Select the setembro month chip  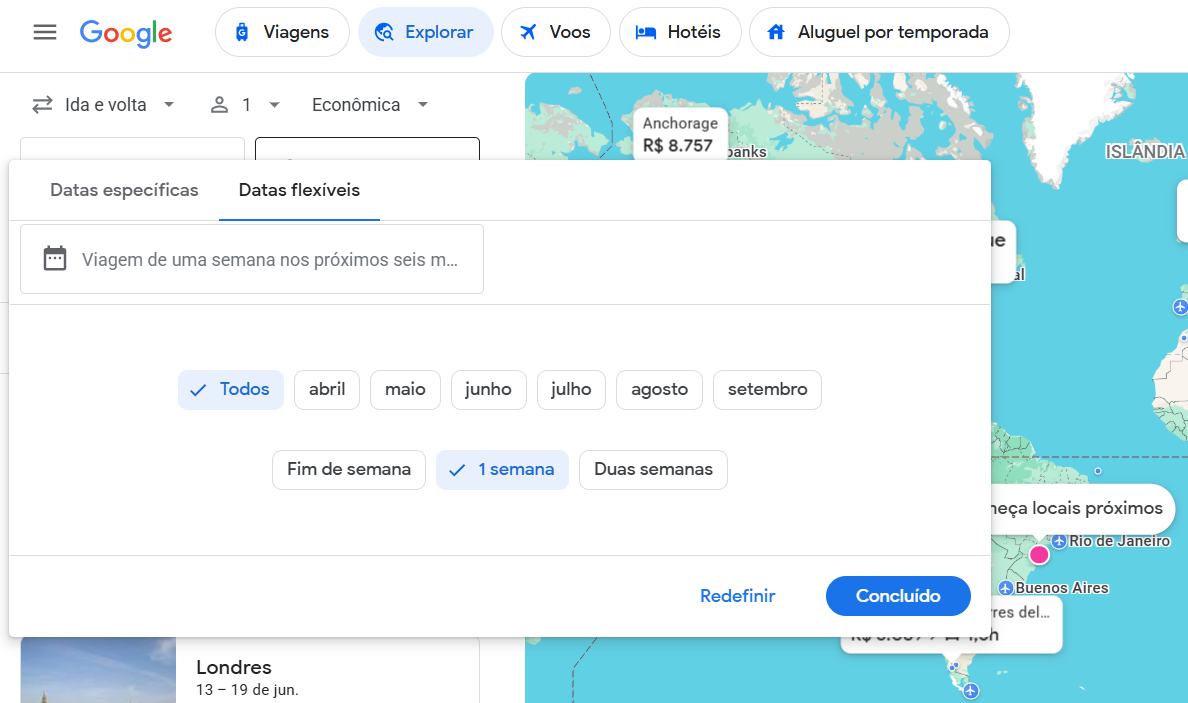(768, 389)
